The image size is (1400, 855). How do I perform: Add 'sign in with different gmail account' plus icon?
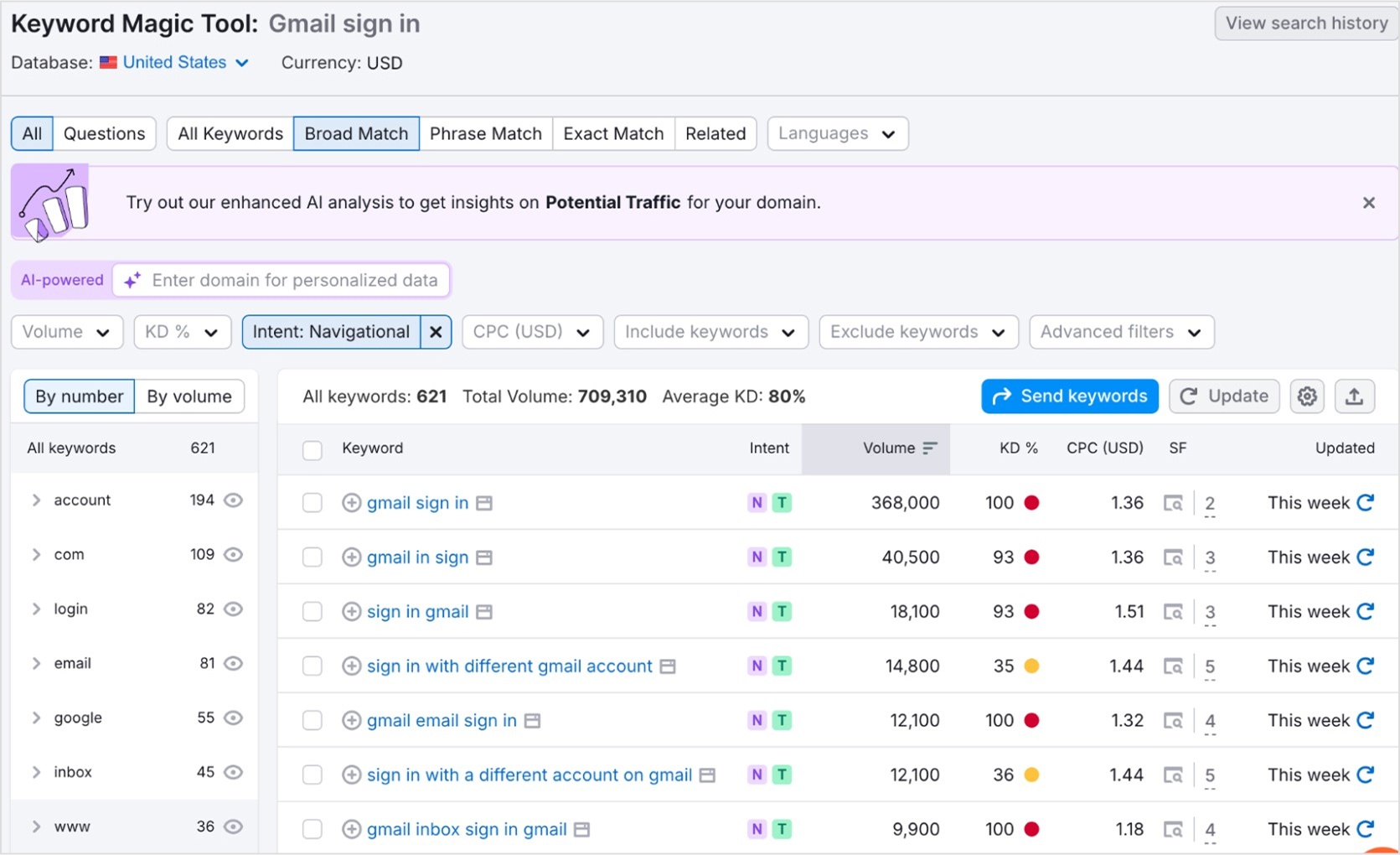(351, 666)
